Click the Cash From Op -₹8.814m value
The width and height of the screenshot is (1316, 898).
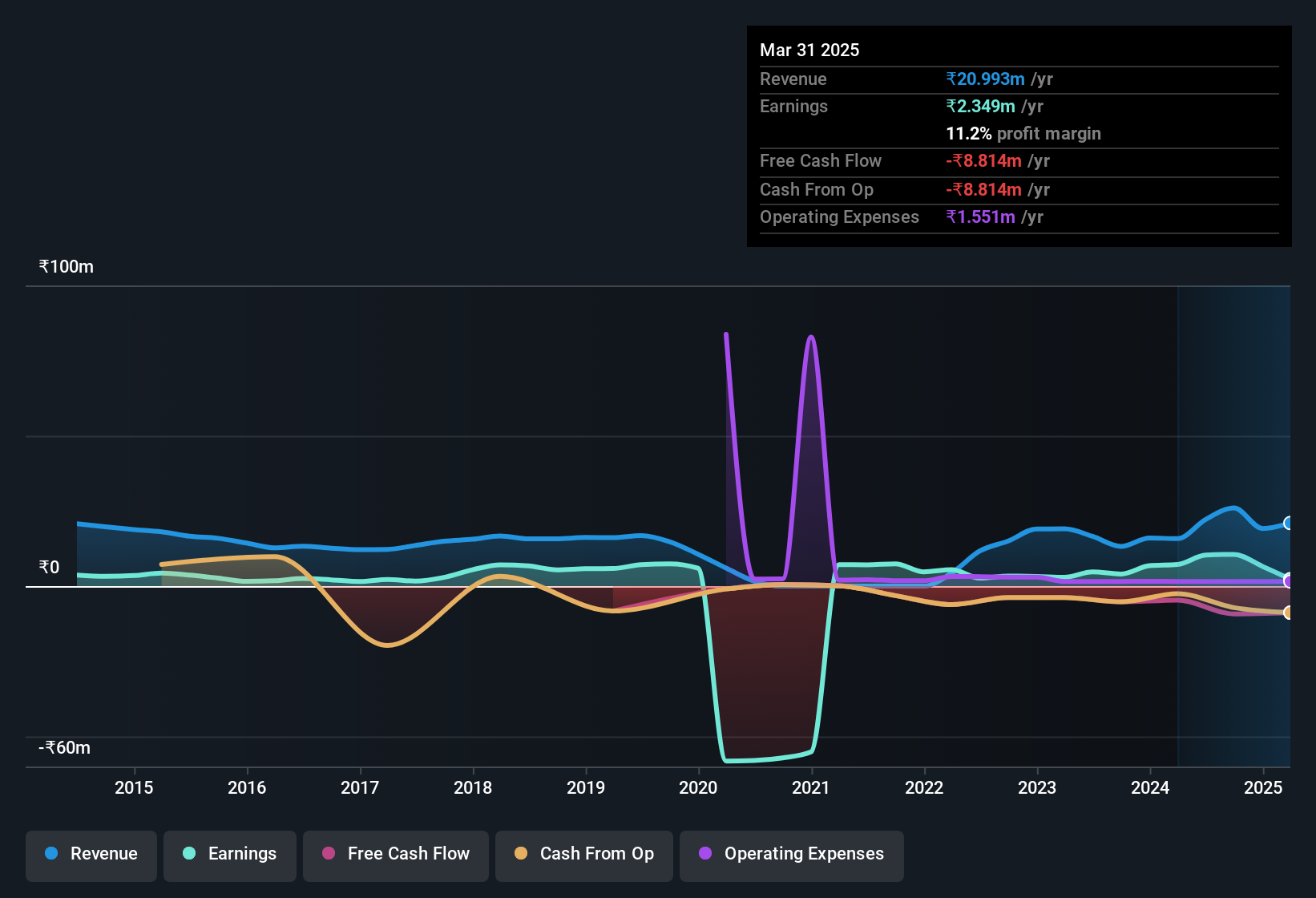point(983,190)
